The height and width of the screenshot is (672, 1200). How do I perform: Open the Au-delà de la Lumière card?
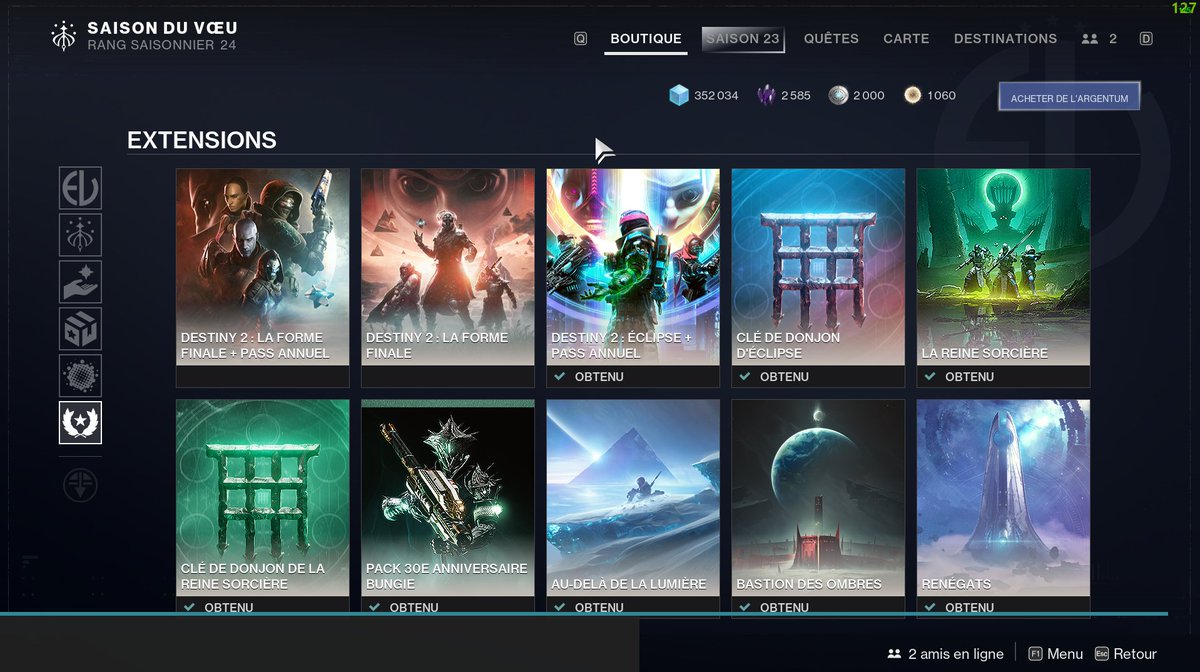coord(633,507)
